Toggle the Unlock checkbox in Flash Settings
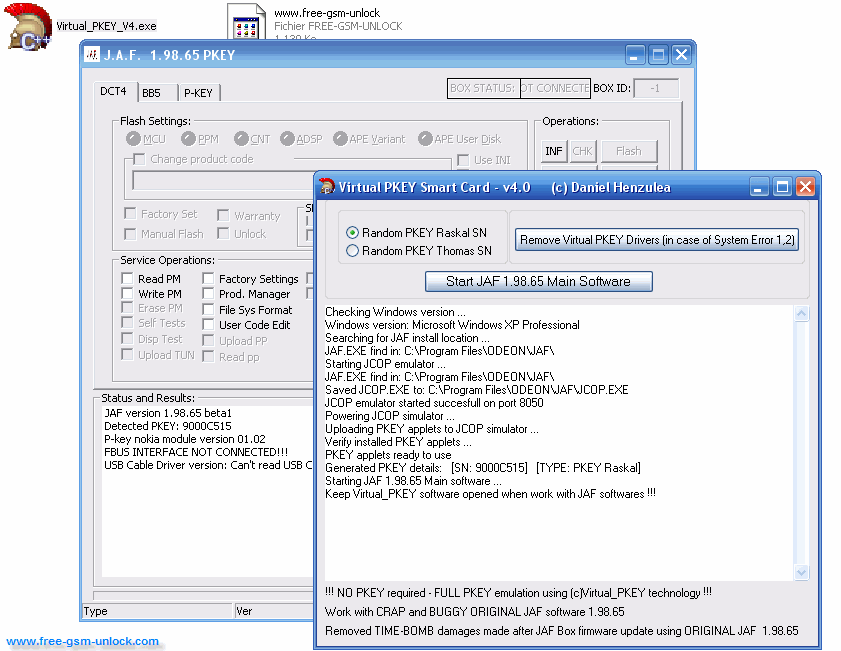The height and width of the screenshot is (651, 841). tap(223, 234)
